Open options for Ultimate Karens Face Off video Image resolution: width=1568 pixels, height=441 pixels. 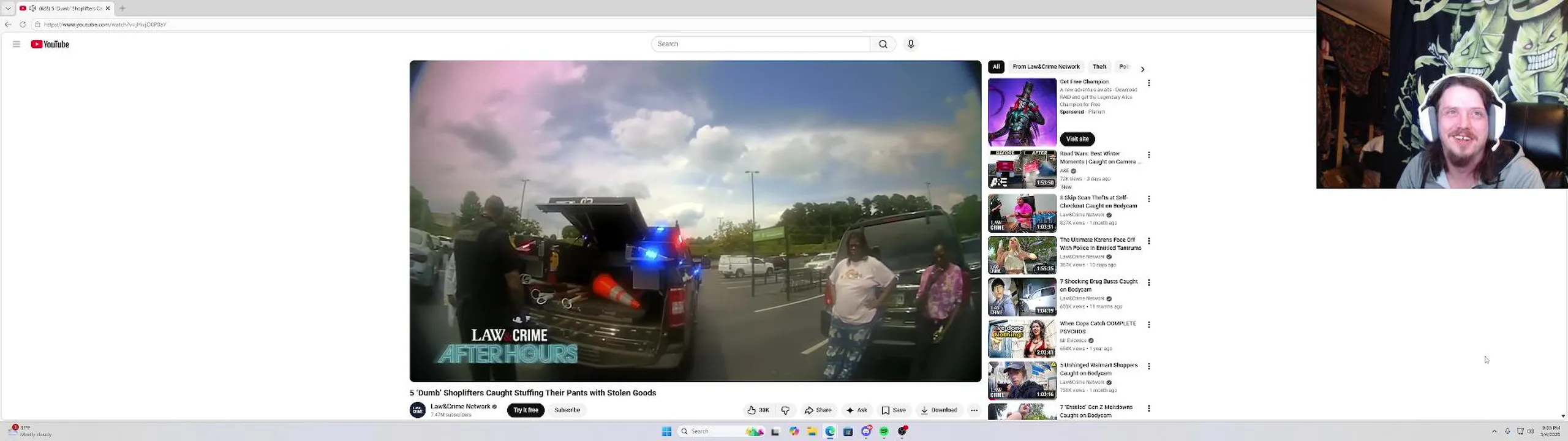tap(1149, 241)
